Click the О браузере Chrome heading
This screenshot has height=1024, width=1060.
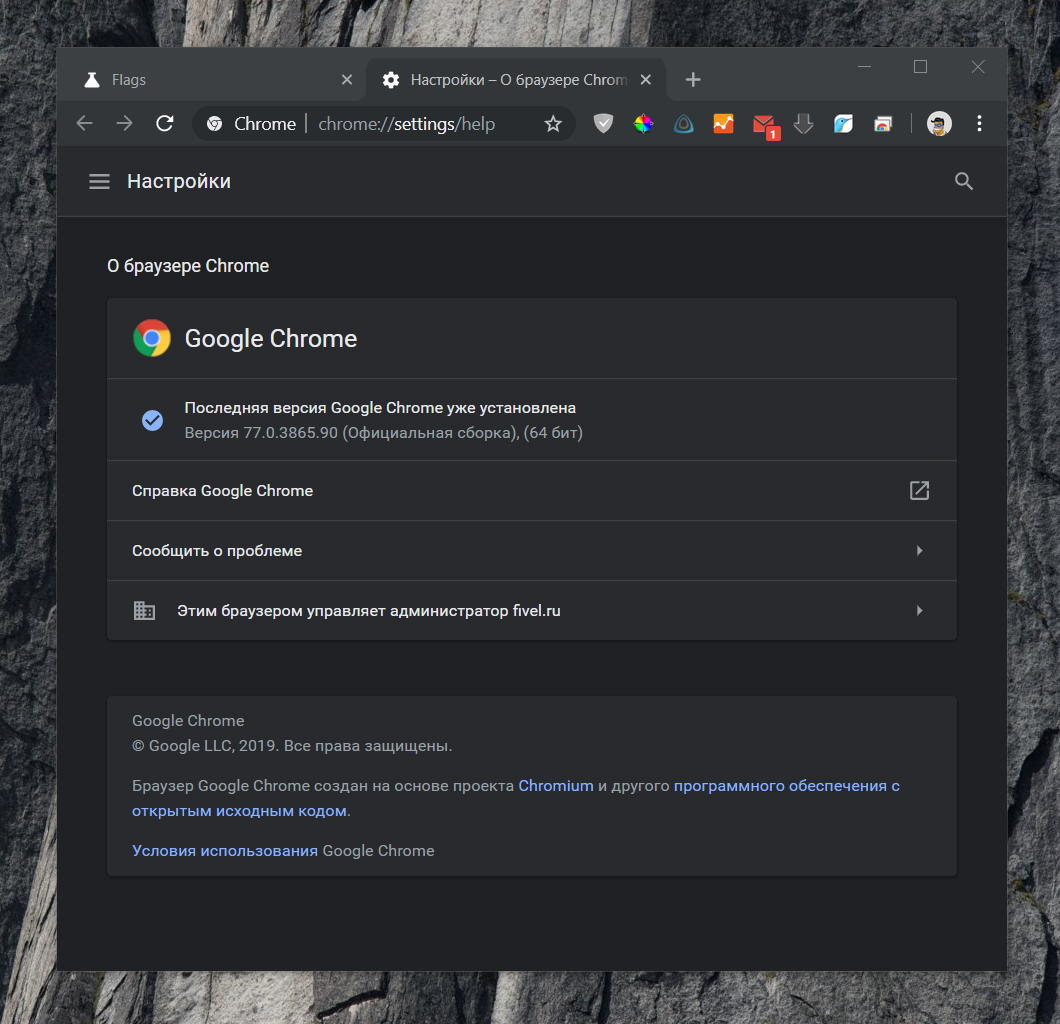tap(188, 266)
